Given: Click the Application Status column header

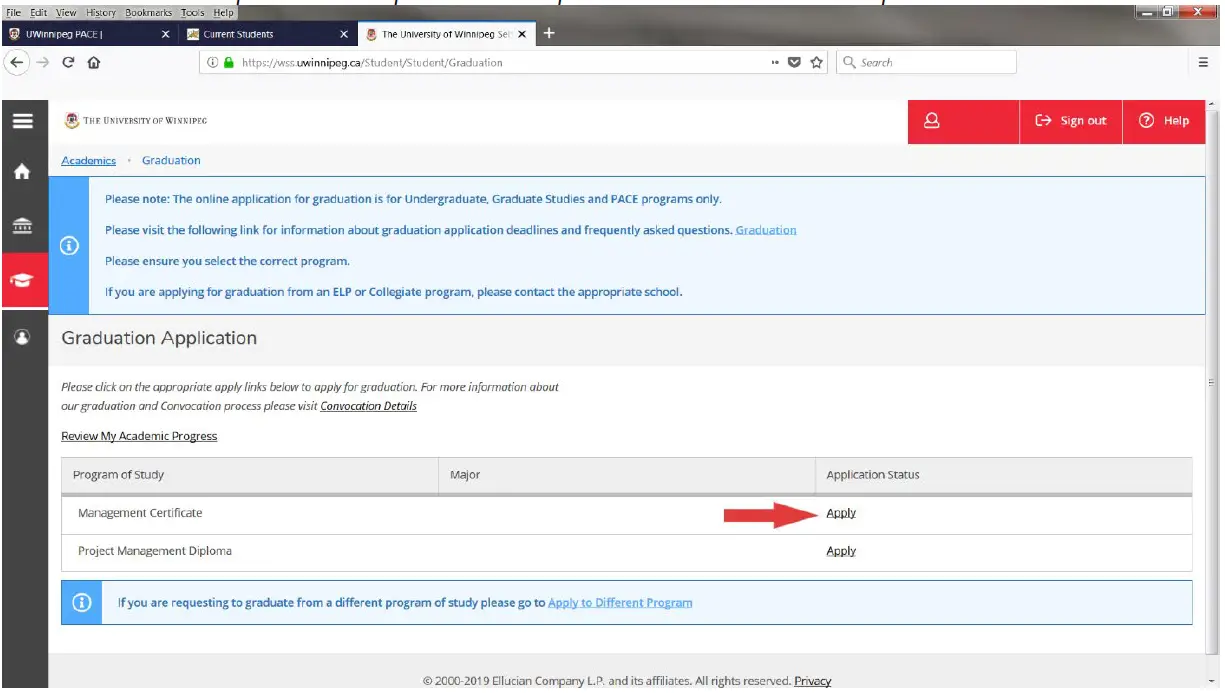Looking at the screenshot, I should pyautogui.click(x=1004, y=475).
